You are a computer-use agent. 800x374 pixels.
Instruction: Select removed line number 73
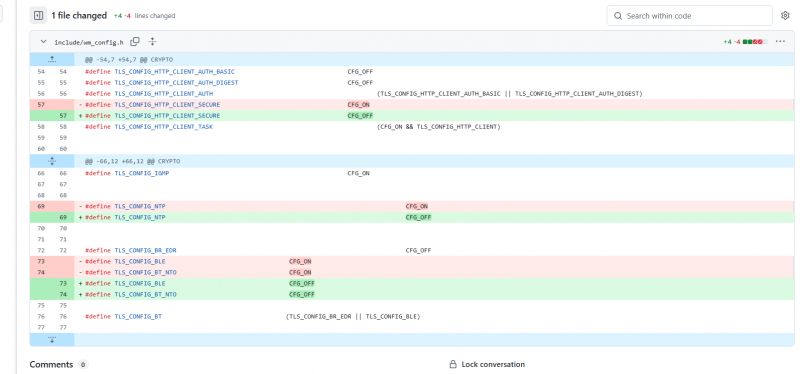(x=41, y=261)
